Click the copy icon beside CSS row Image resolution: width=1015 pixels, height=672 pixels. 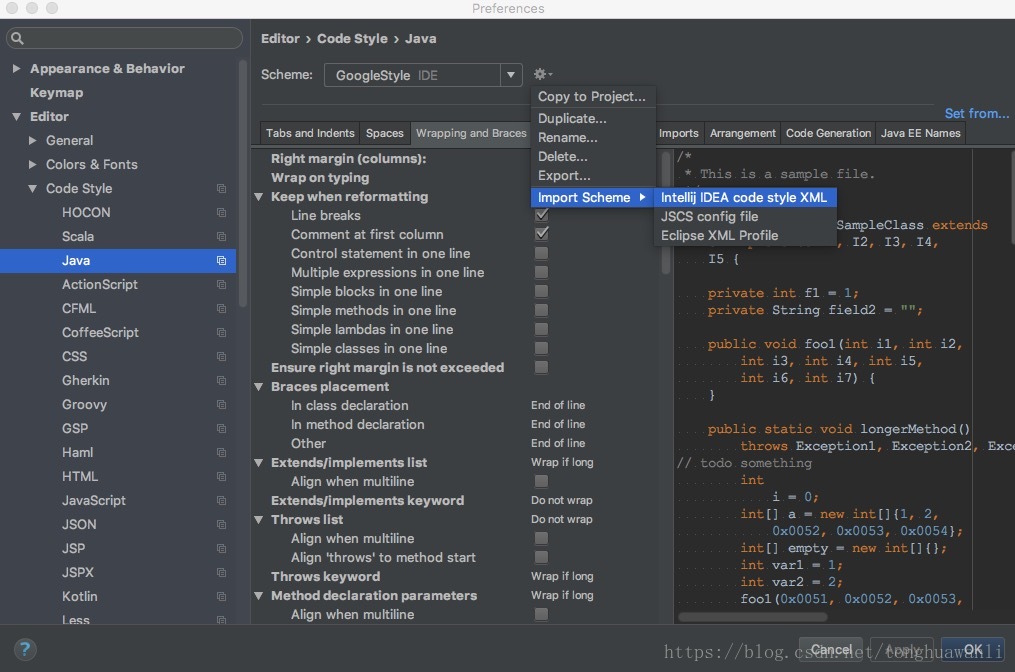pos(221,356)
